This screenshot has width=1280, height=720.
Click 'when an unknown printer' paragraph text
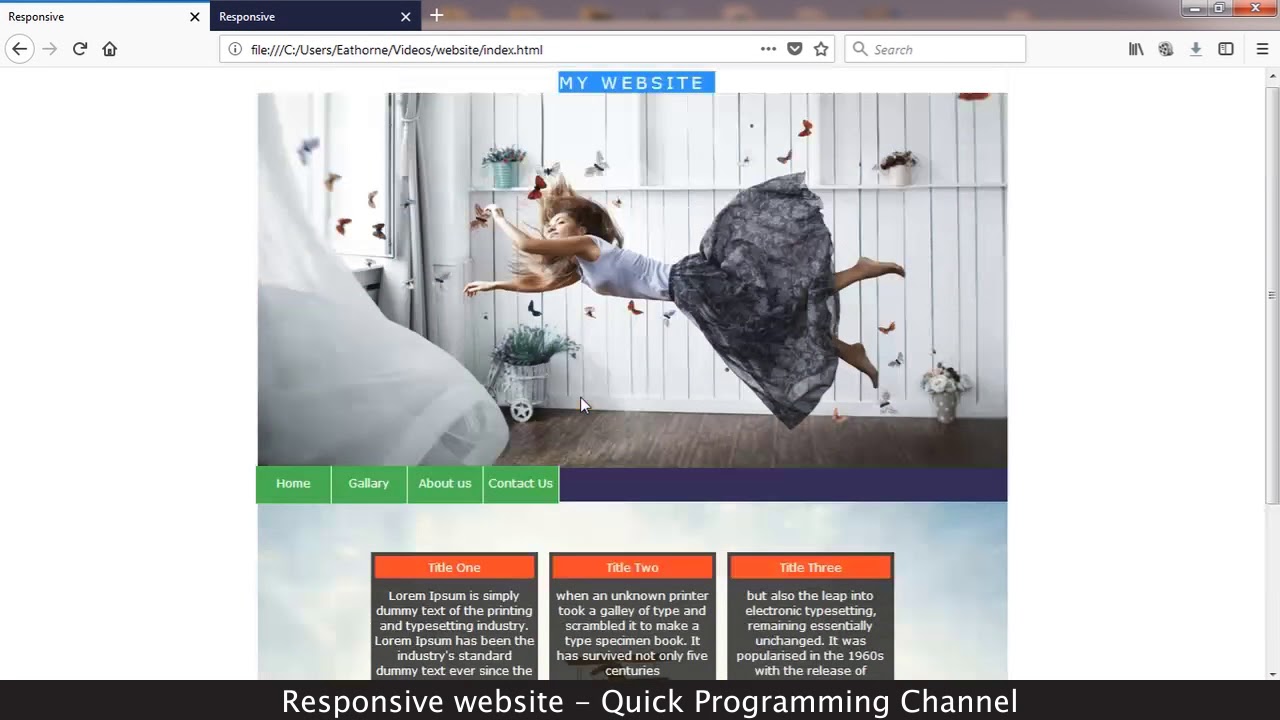point(632,634)
